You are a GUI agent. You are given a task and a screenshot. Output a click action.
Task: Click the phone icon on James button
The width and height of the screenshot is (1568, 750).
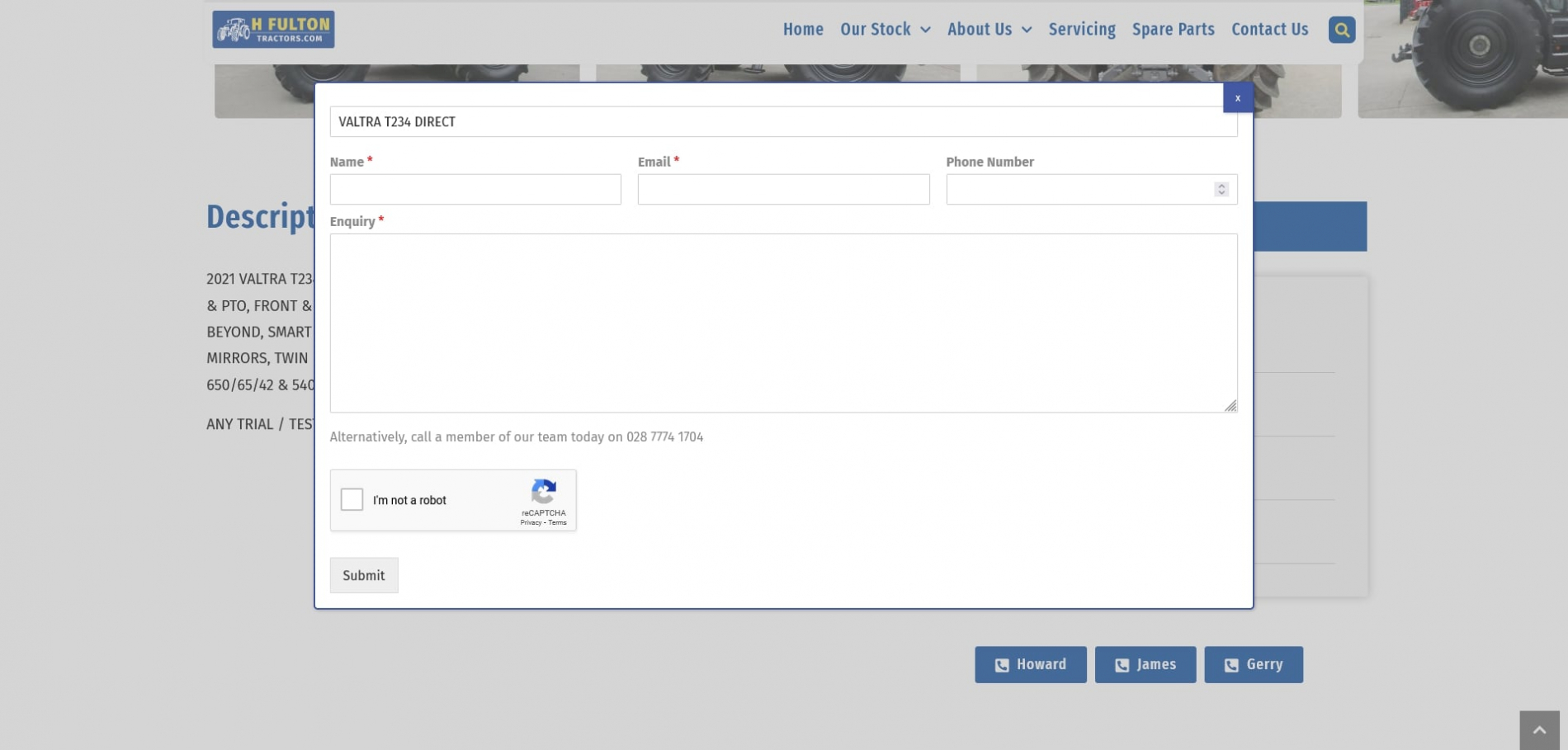click(1122, 665)
